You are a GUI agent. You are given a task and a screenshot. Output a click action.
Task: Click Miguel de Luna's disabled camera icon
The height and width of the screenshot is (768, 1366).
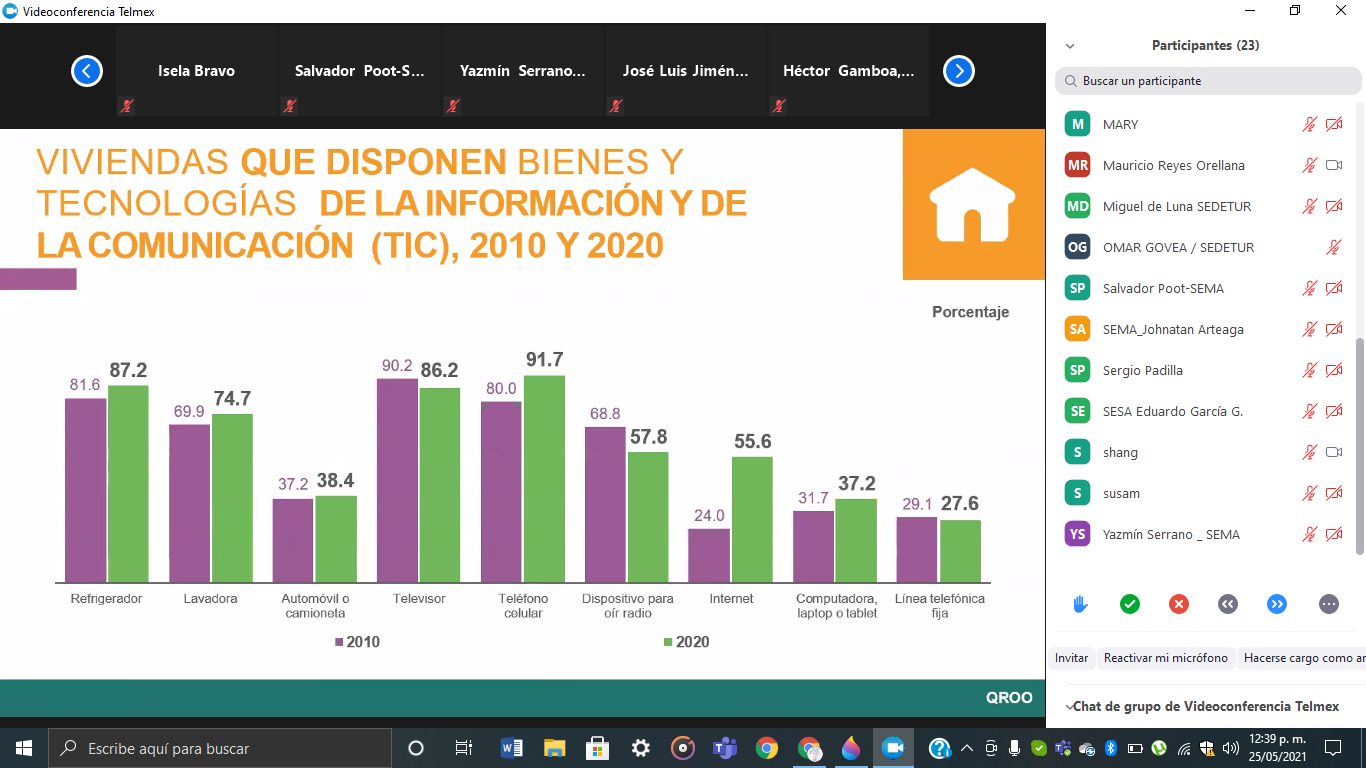1334,206
